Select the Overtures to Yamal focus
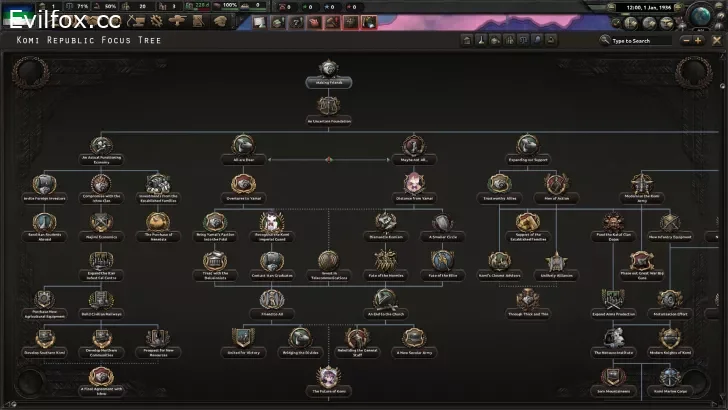This screenshot has height=410, width=728. [x=245, y=185]
